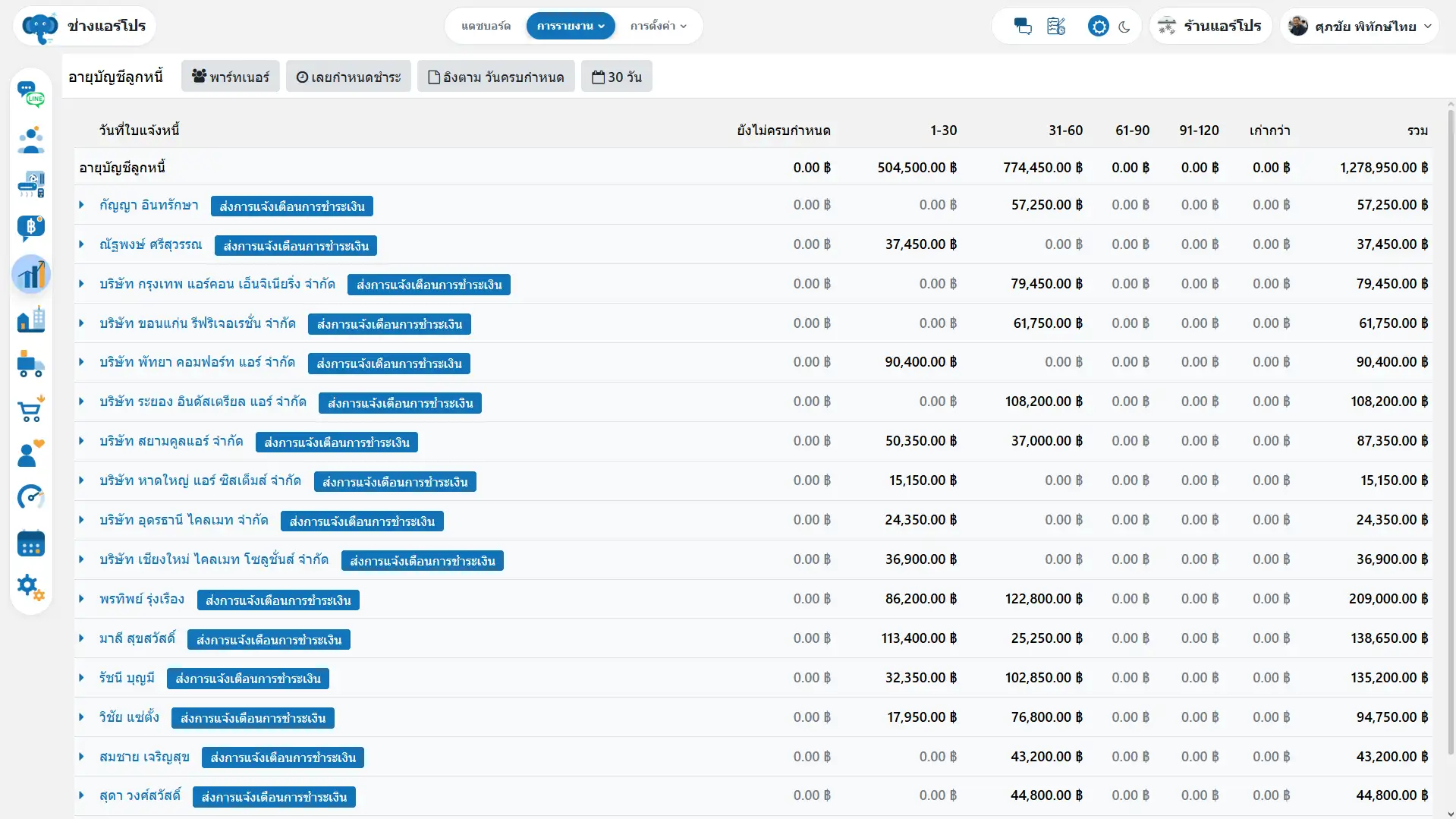The height and width of the screenshot is (819, 1456).
Task: Open the แดชบอร์ด menu
Action: (486, 26)
